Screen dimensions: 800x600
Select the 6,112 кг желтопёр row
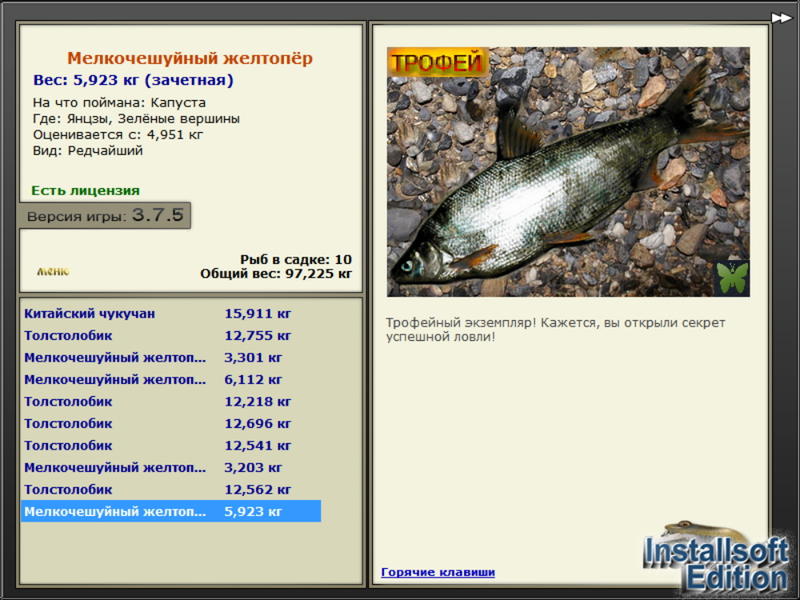click(171, 380)
